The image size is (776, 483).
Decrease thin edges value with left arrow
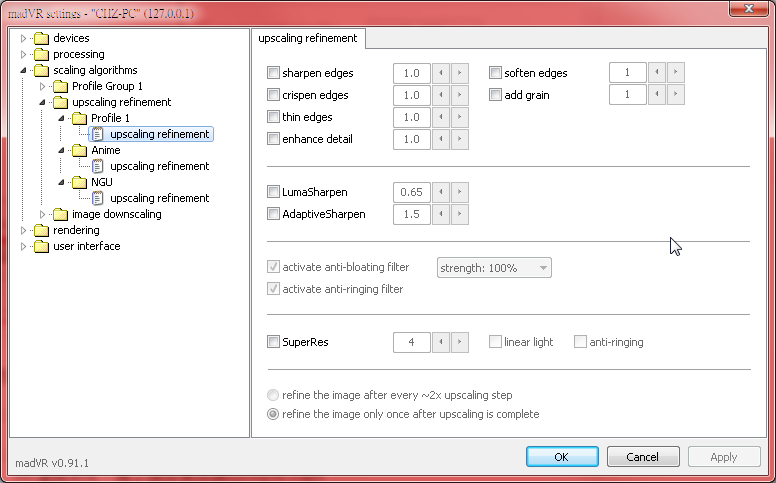(x=441, y=117)
